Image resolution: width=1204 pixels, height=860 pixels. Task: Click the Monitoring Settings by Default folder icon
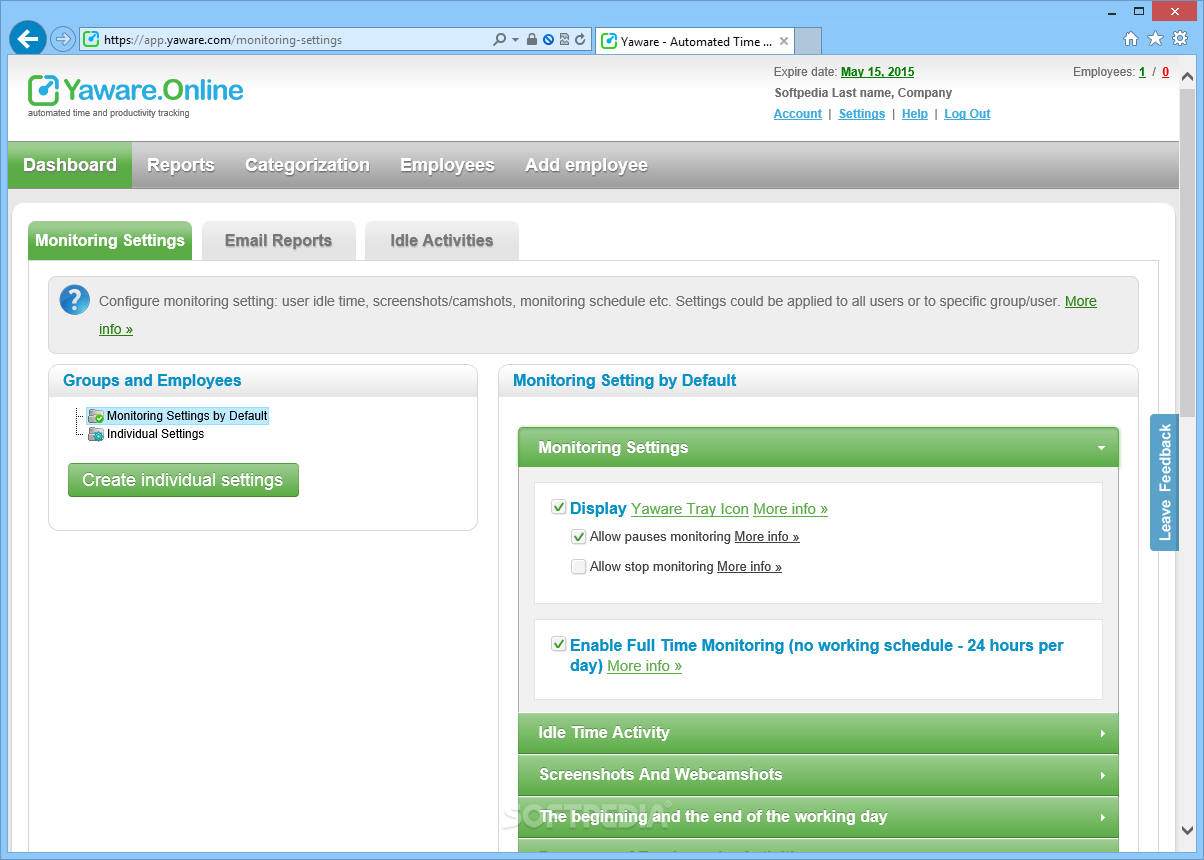pos(96,416)
